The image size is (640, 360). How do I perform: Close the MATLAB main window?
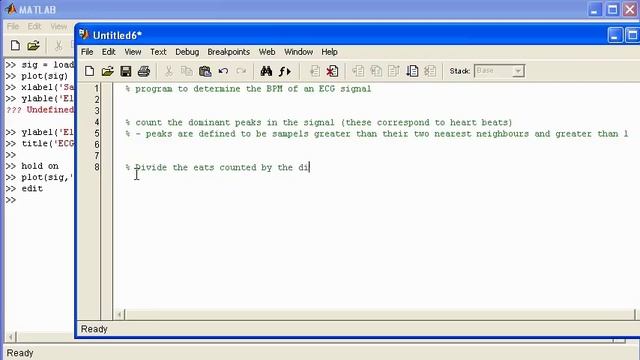(631, 9)
